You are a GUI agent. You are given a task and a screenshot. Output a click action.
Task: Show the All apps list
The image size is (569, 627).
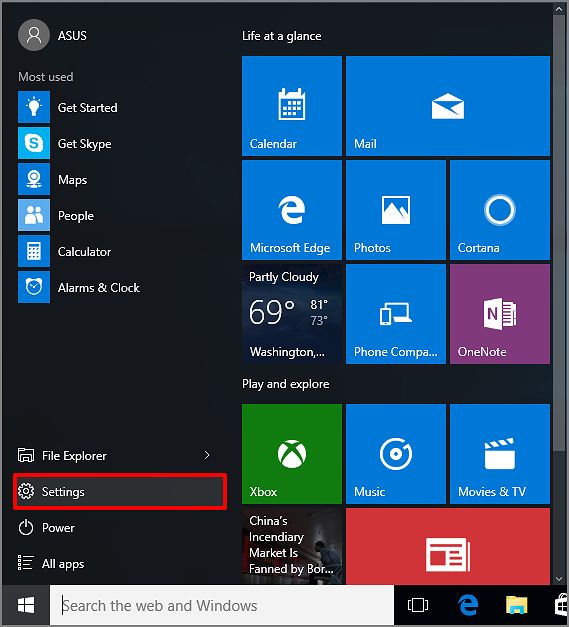[x=120, y=563]
